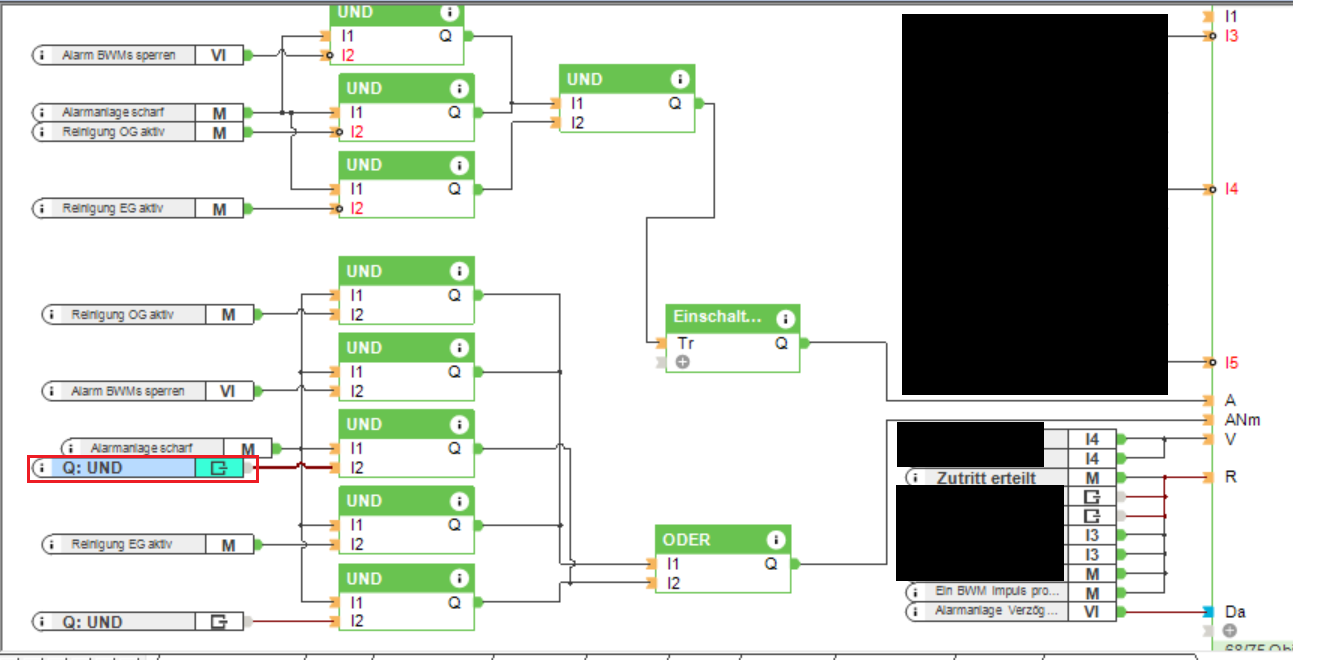Viewport: 1319px width, 660px height.
Task: Click the A input on the right block
Action: tap(1229, 400)
